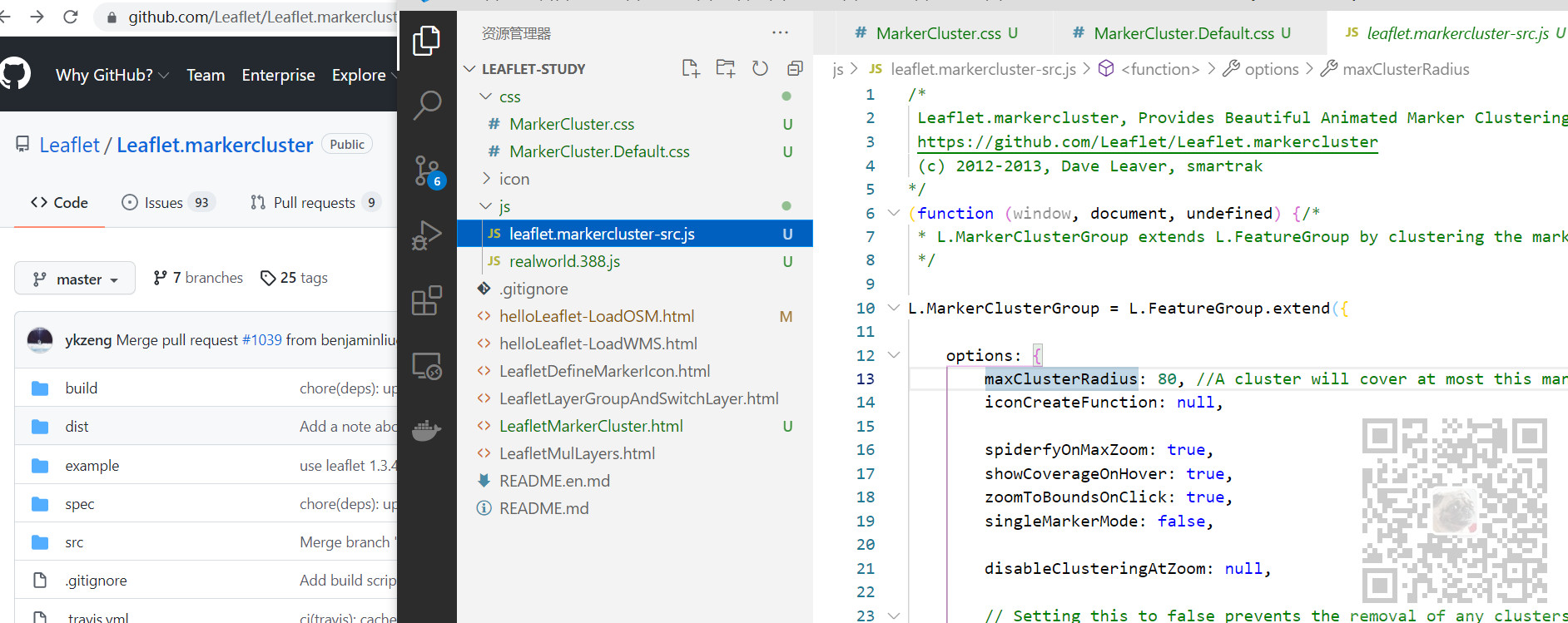Click New File icon in explorer header
This screenshot has height=623, width=1568.
[x=691, y=68]
